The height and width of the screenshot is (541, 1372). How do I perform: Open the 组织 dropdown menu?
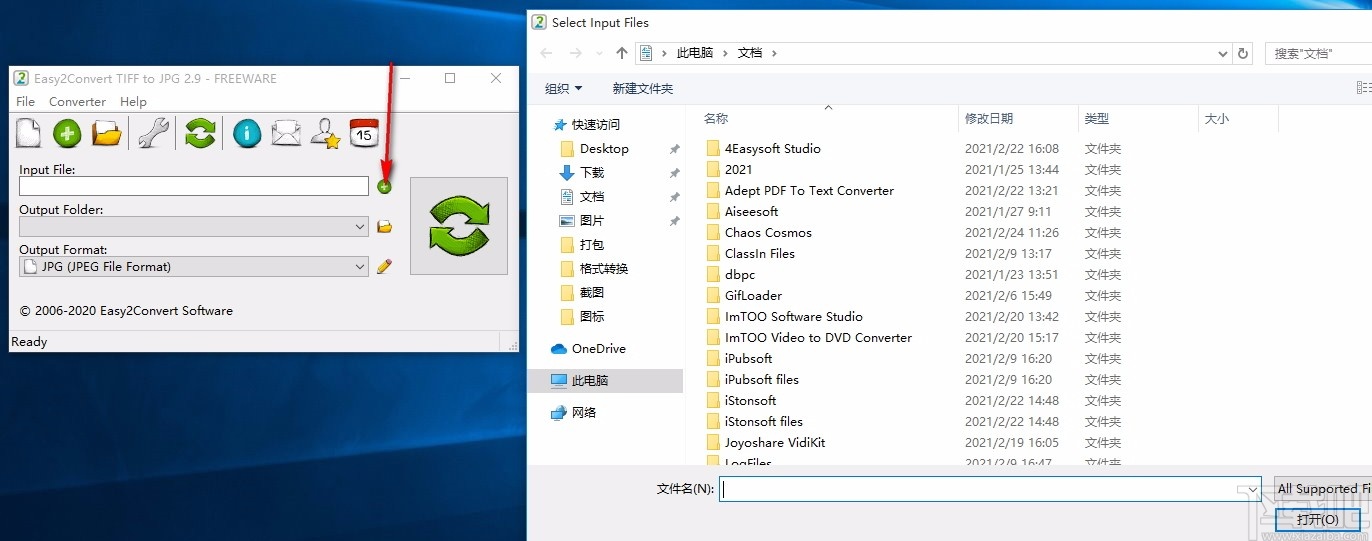[x=563, y=89]
